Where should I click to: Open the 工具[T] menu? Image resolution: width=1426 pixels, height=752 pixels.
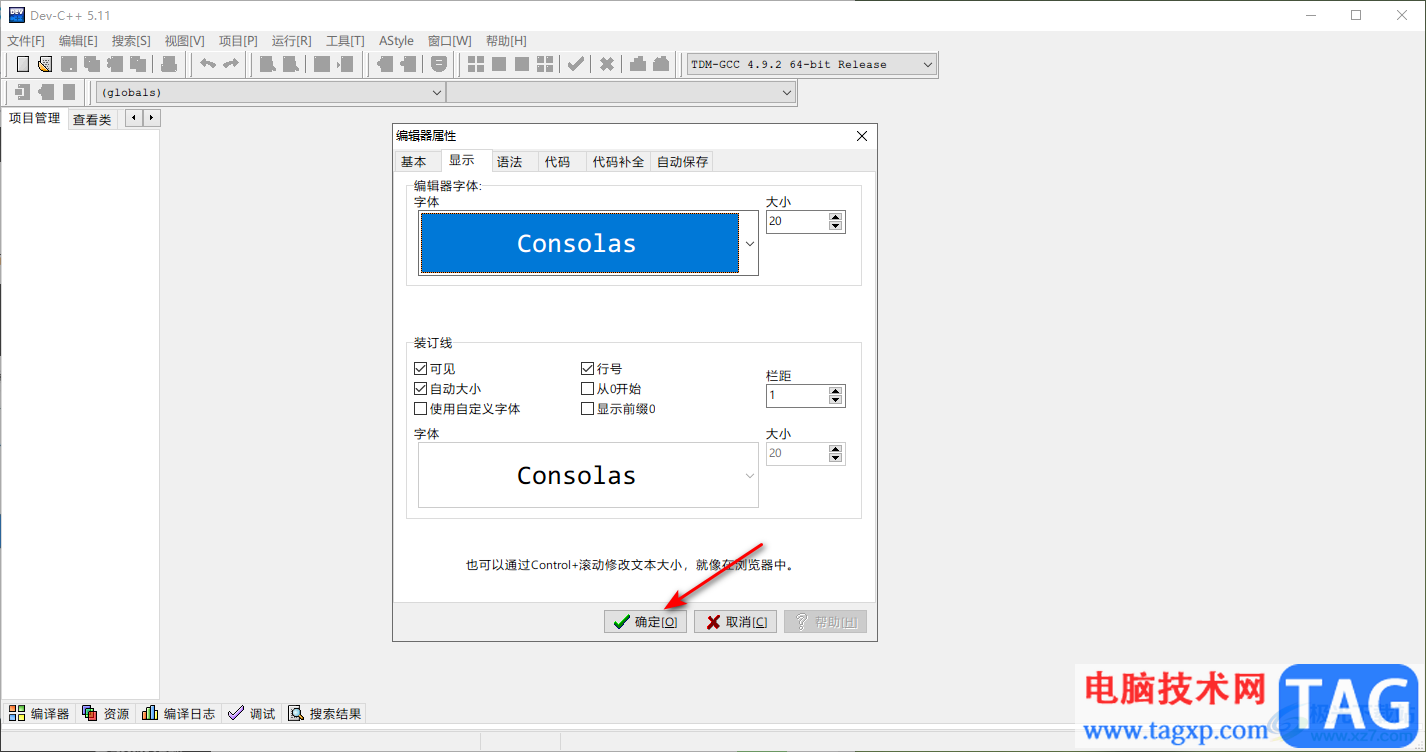click(345, 41)
